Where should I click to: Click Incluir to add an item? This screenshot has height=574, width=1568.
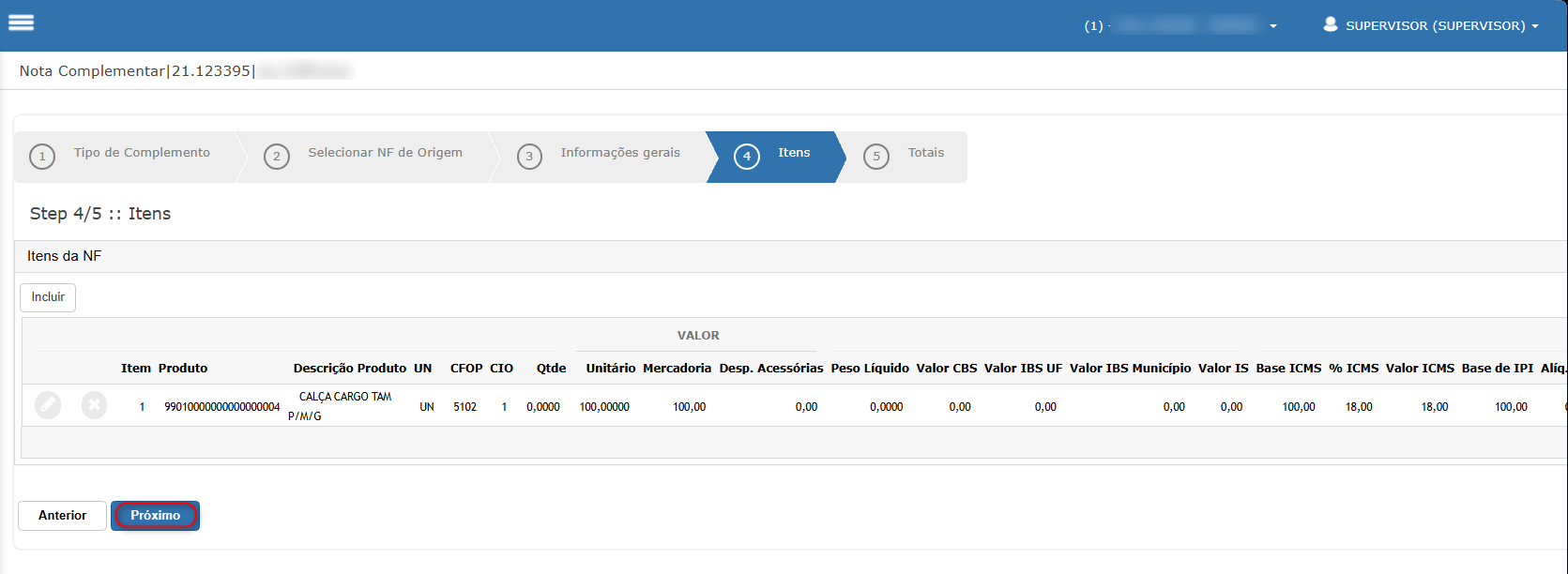[48, 297]
